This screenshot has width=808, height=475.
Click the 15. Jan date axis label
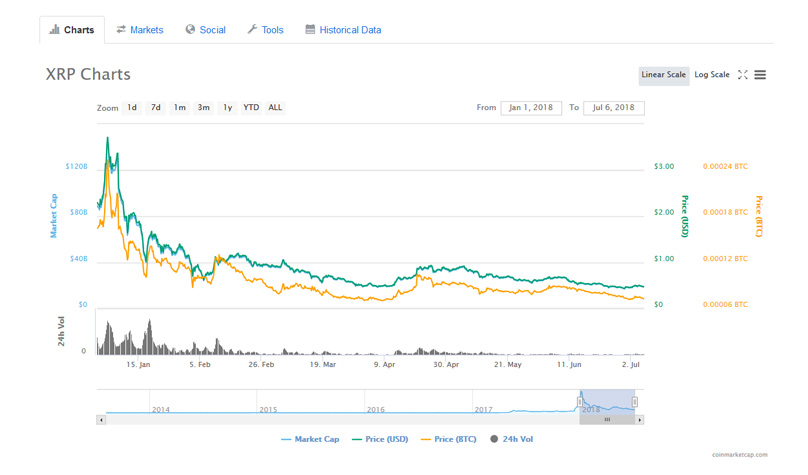pos(138,364)
